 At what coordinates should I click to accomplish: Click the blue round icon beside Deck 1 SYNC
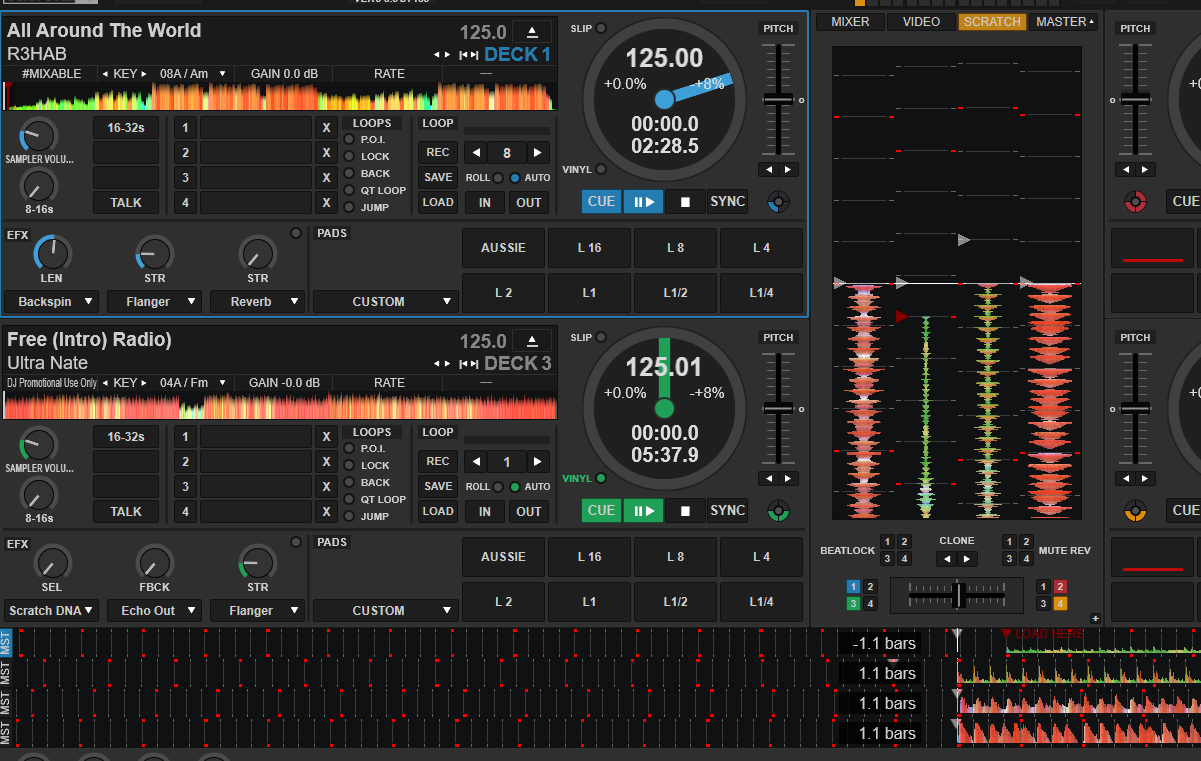(x=778, y=202)
